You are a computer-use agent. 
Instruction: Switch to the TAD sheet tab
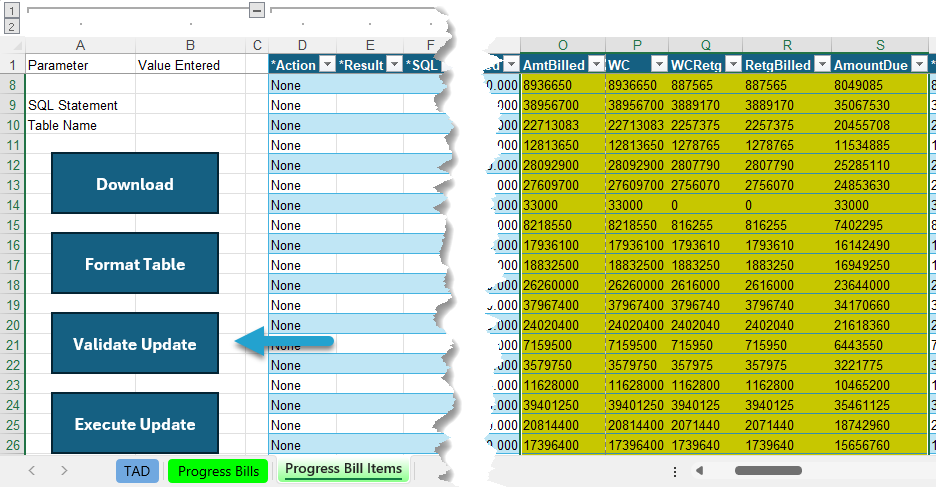(137, 471)
